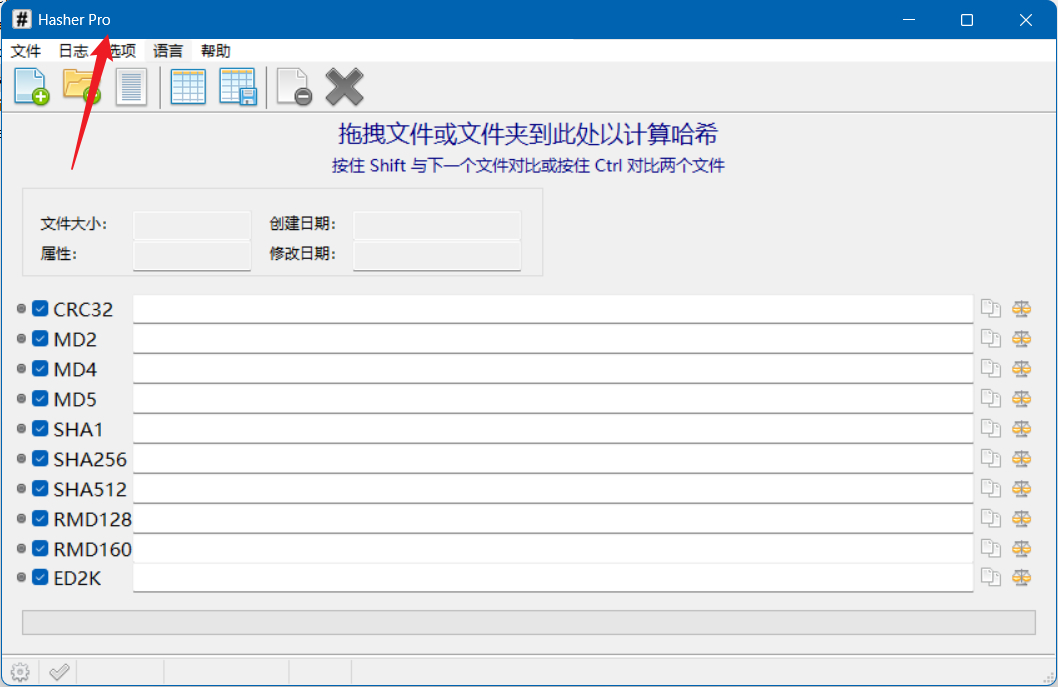Viewport: 1058px width, 687px height.
Task: Click the gray dot beside CRC32
Action: click(x=21, y=308)
